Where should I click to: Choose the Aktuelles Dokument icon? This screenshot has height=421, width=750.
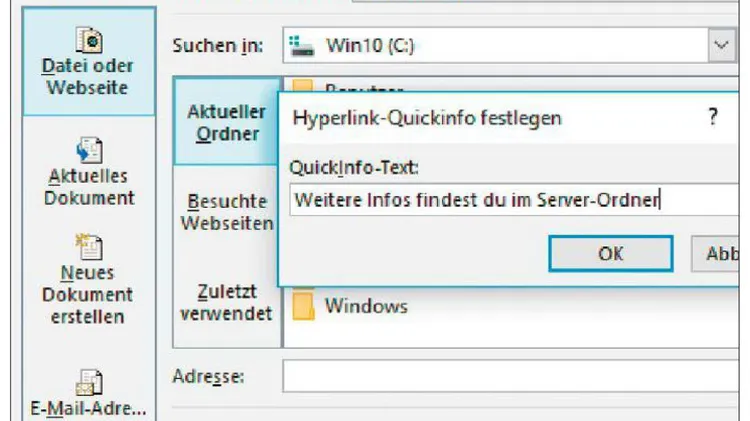click(89, 150)
